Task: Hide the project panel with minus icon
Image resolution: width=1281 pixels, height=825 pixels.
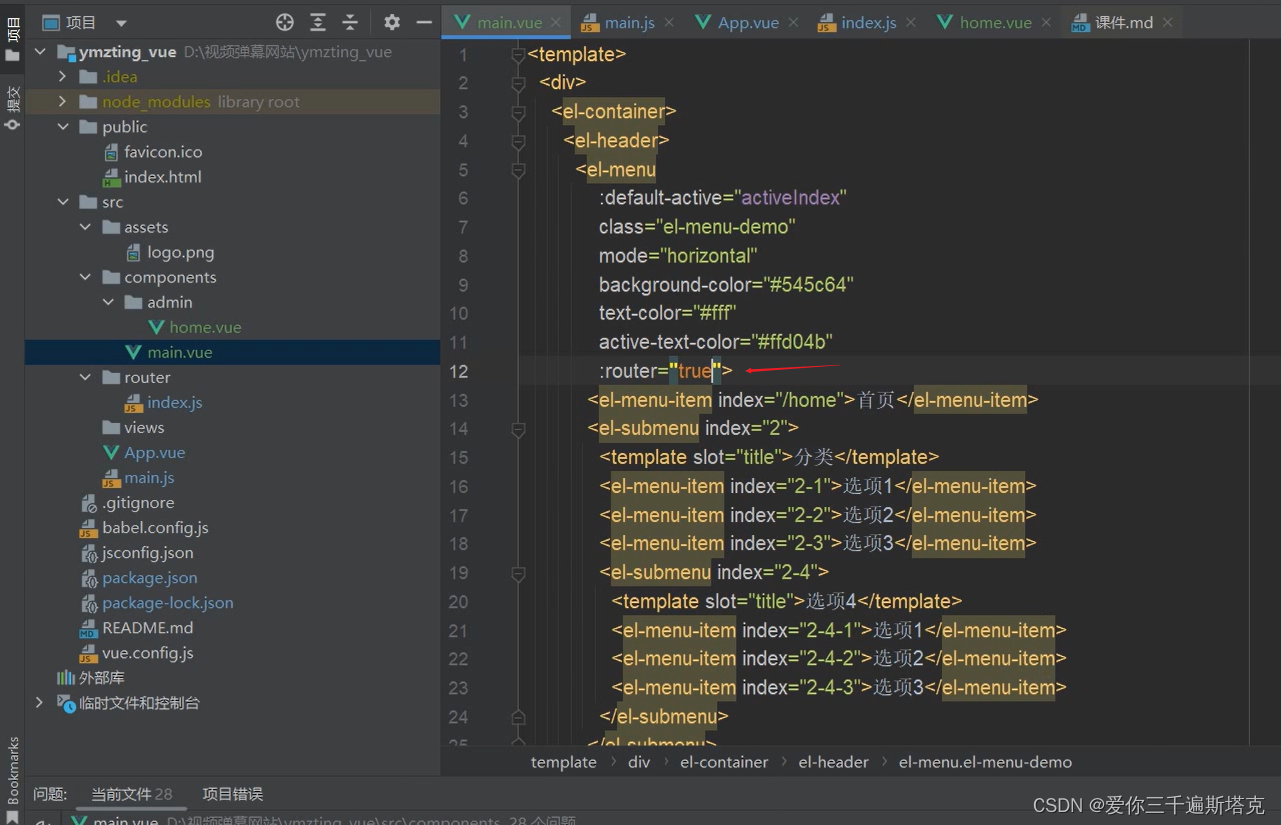Action: click(424, 22)
